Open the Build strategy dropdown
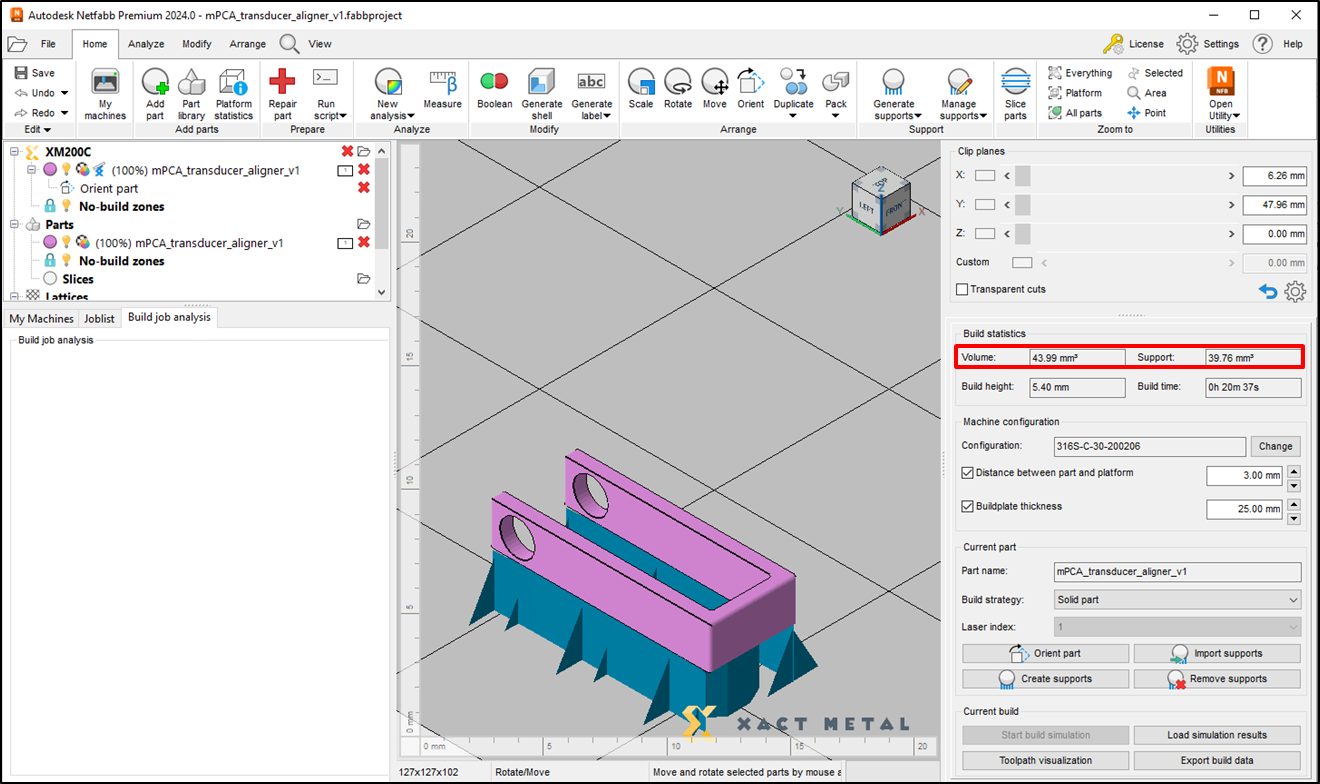Screen dimensions: 1320x784 pos(1178,600)
